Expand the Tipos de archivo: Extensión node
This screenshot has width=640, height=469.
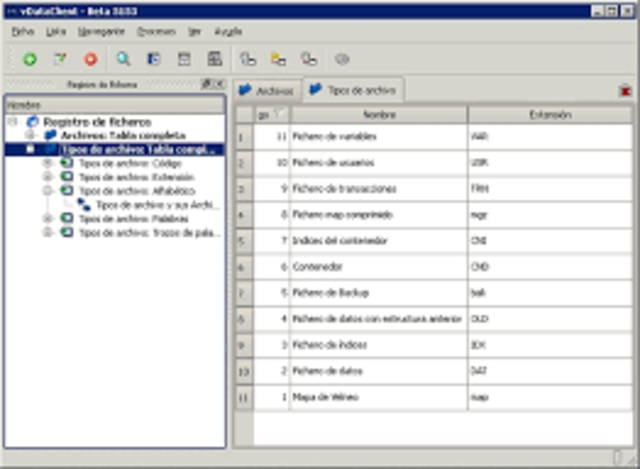tap(47, 177)
